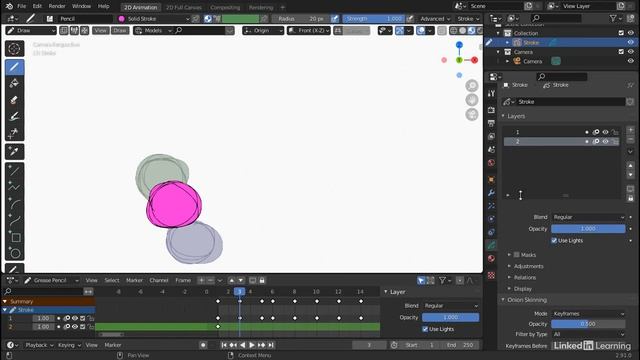Open Origin stroke placement dropdown
The height and width of the screenshot is (360, 640).
click(263, 31)
